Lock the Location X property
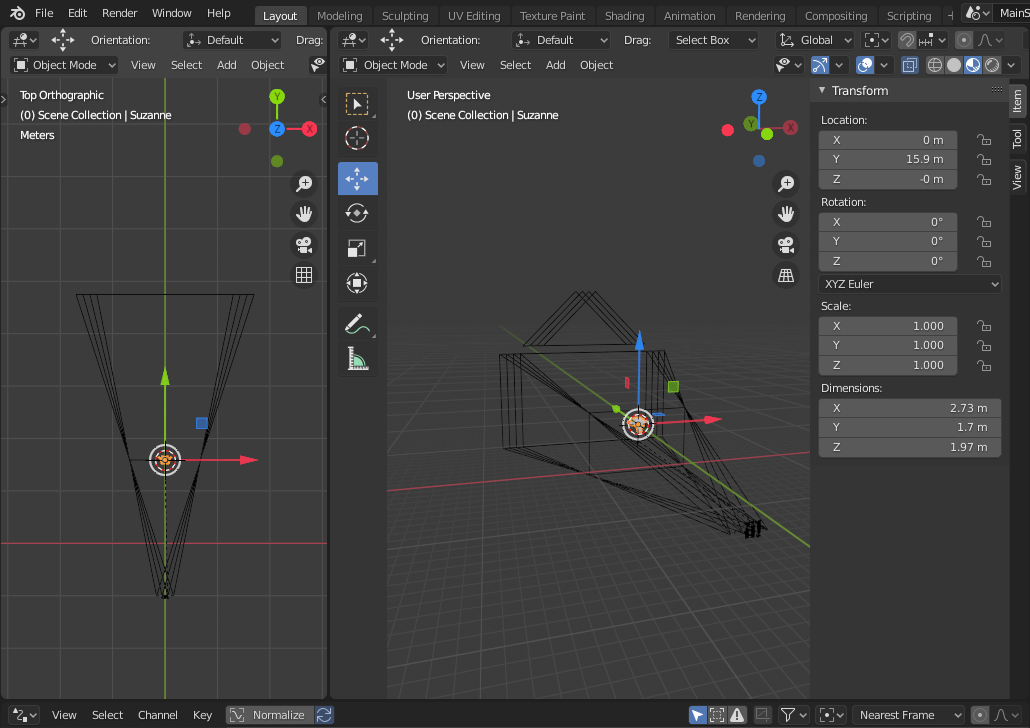Screen dimensions: 1030x728 (983, 140)
